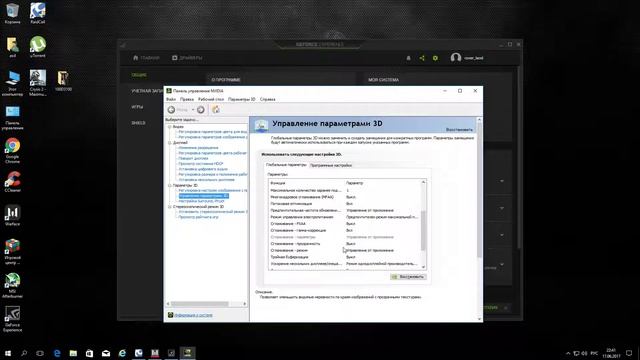Select Установка нескольких дисплеев task
This screenshot has width=640, height=360.
[207, 180]
